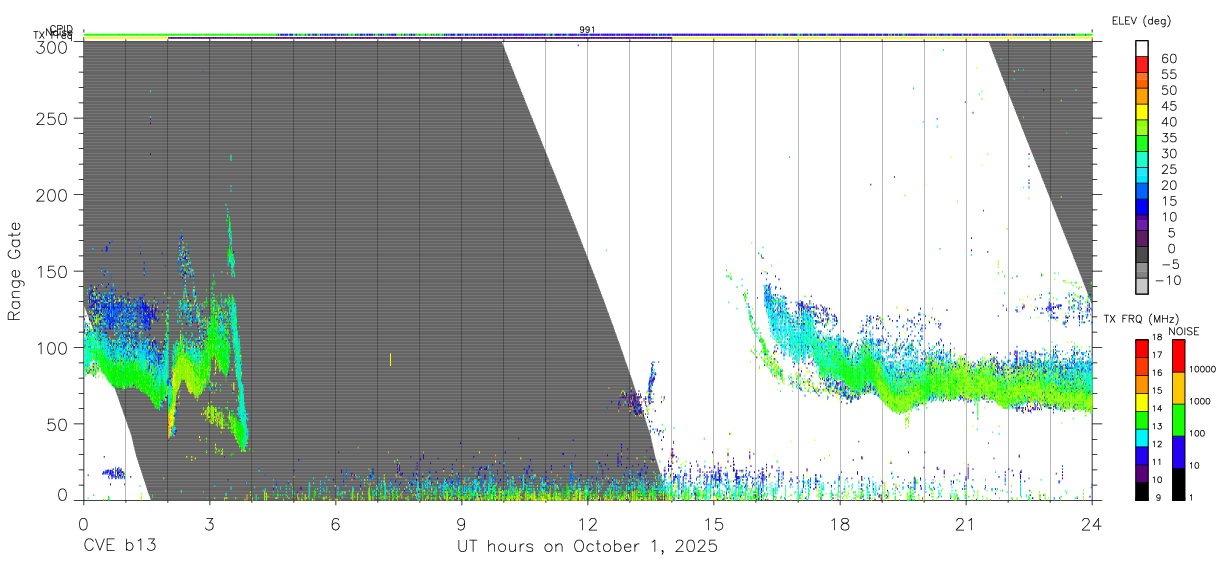1228x567 pixels.
Task: Select the red TX FRQ swatch between 17 and 18
Action: tap(1142, 348)
